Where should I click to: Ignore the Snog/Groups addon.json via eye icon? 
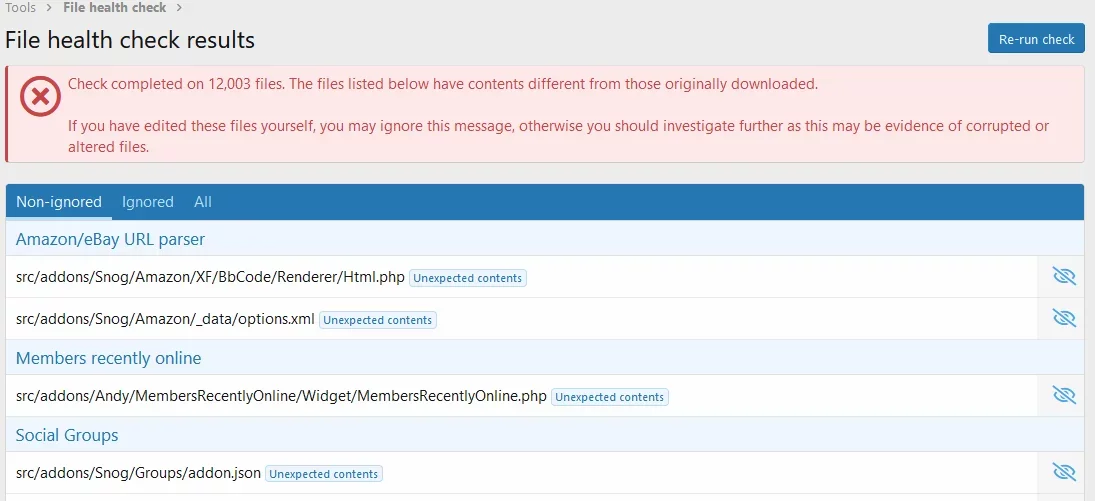1064,473
